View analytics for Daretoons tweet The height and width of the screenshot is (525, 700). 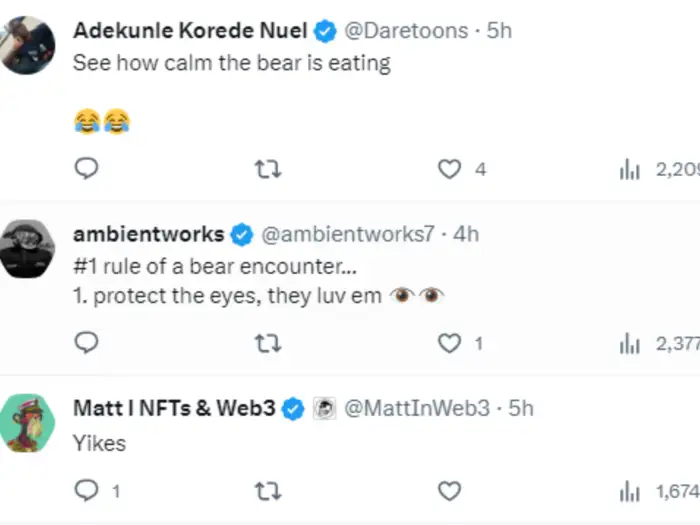click(x=630, y=170)
